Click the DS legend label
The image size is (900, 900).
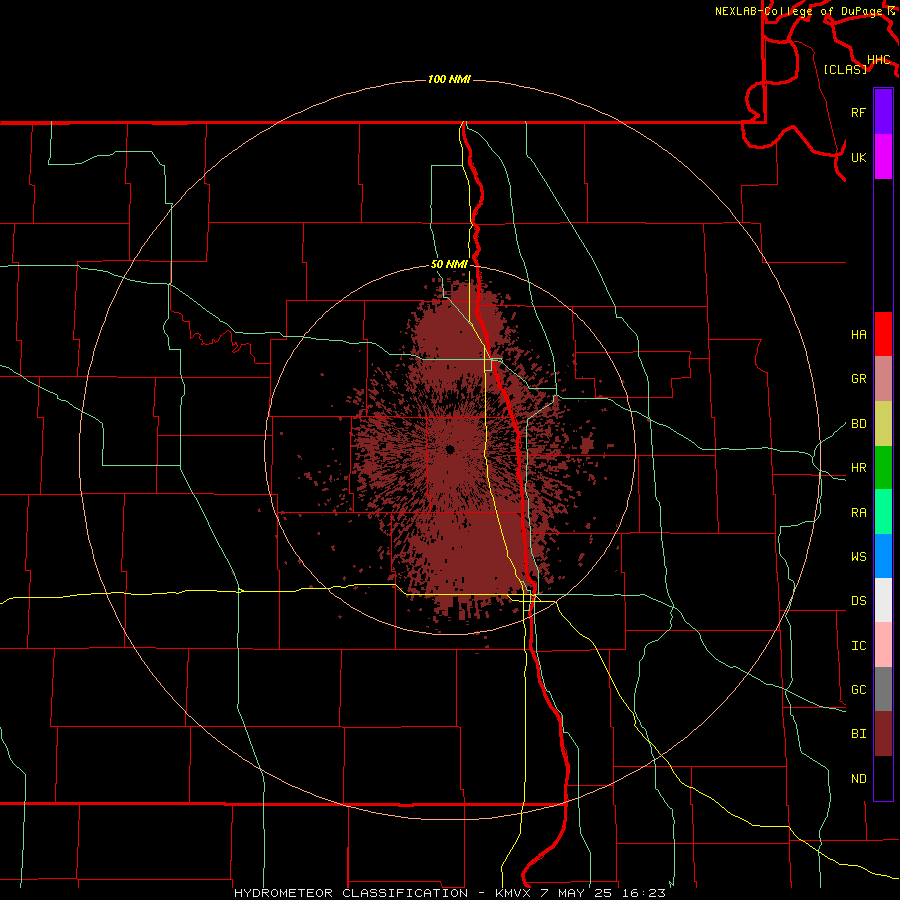[858, 600]
